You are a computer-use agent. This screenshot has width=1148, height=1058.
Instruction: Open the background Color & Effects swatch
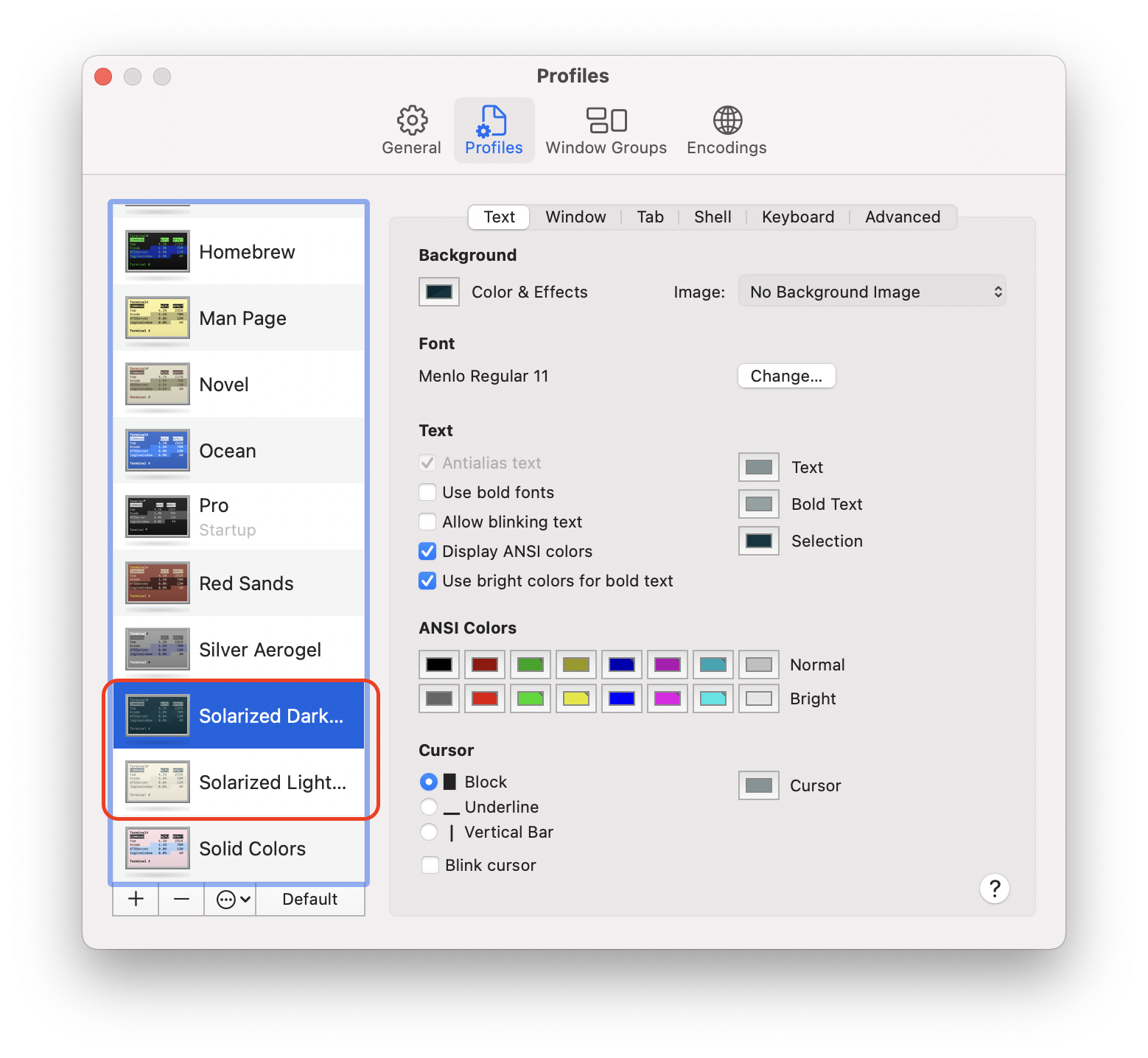click(439, 292)
